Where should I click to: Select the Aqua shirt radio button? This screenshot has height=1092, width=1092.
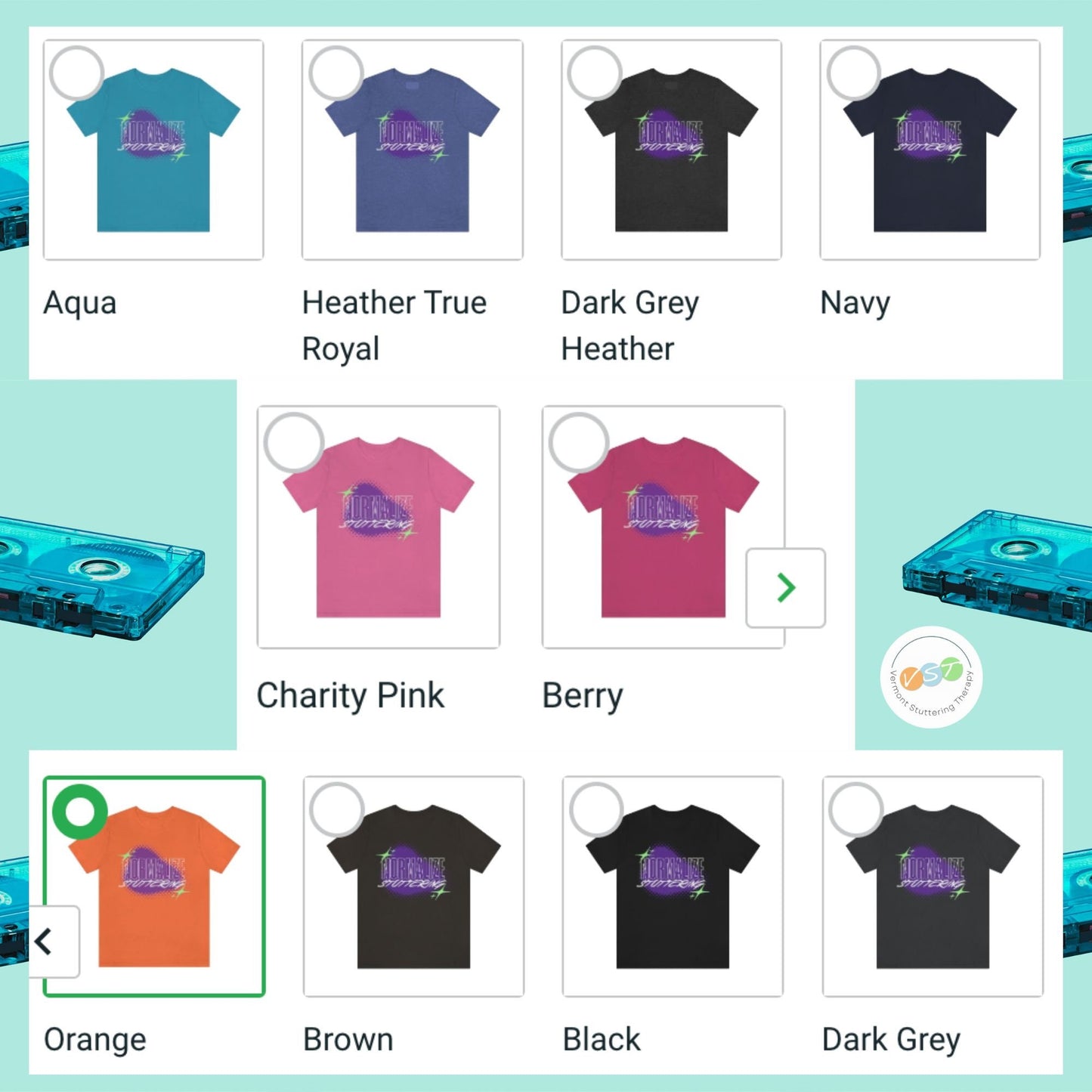click(76, 73)
